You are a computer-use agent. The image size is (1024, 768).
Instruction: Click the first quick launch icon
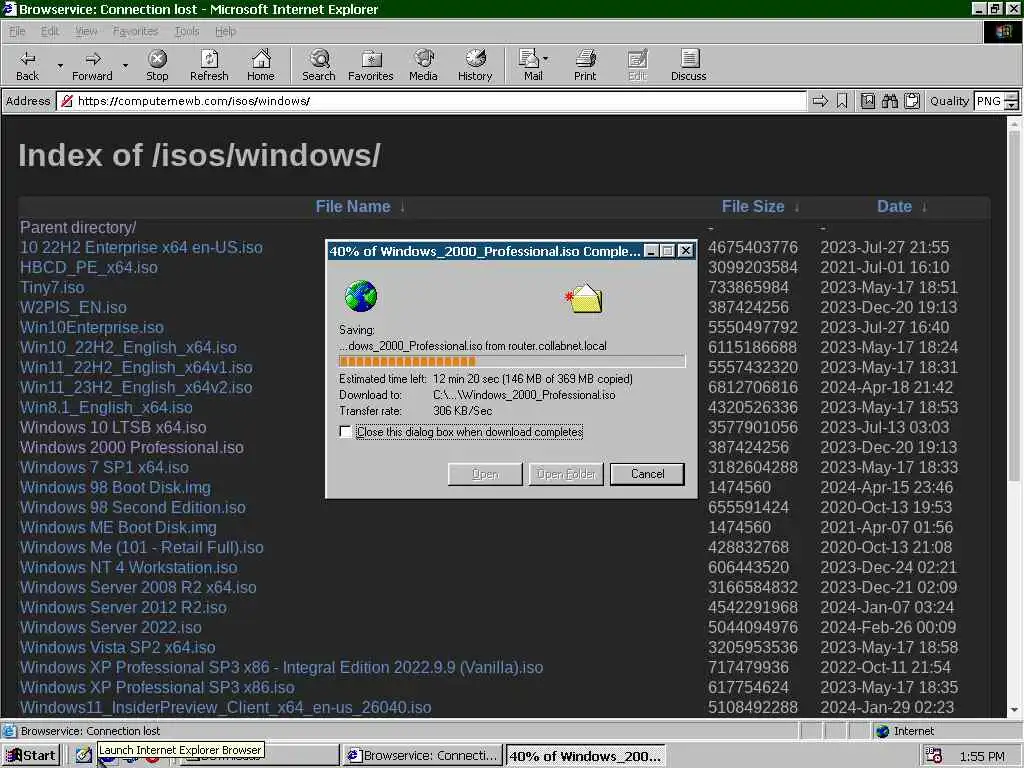click(x=83, y=756)
